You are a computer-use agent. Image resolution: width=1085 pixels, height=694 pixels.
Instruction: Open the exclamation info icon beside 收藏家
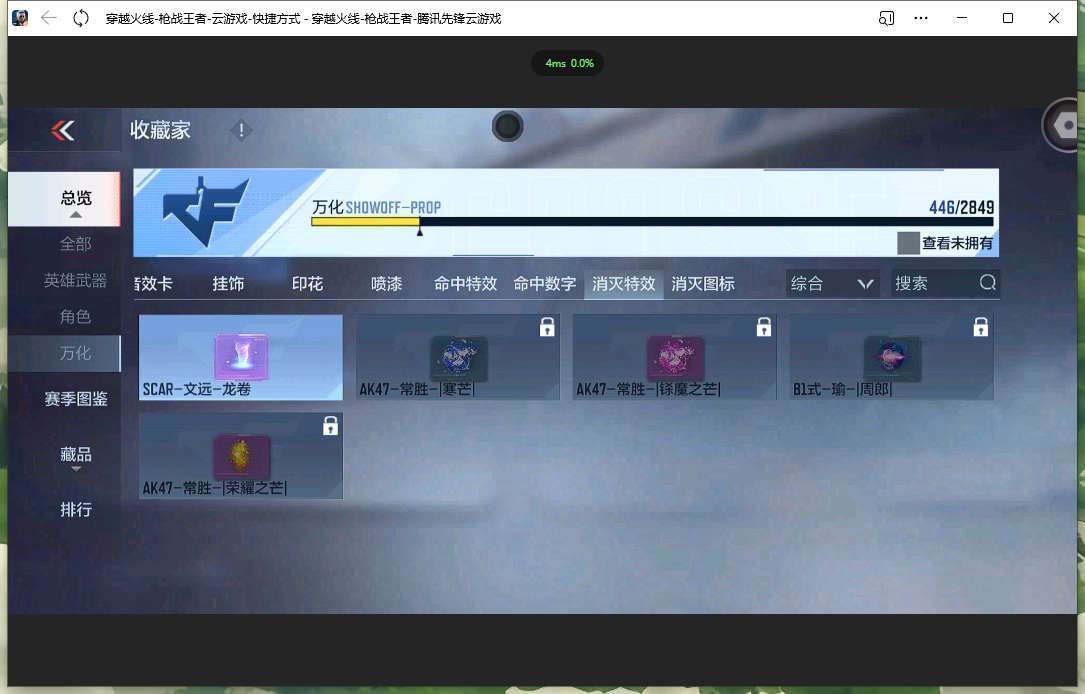(241, 130)
